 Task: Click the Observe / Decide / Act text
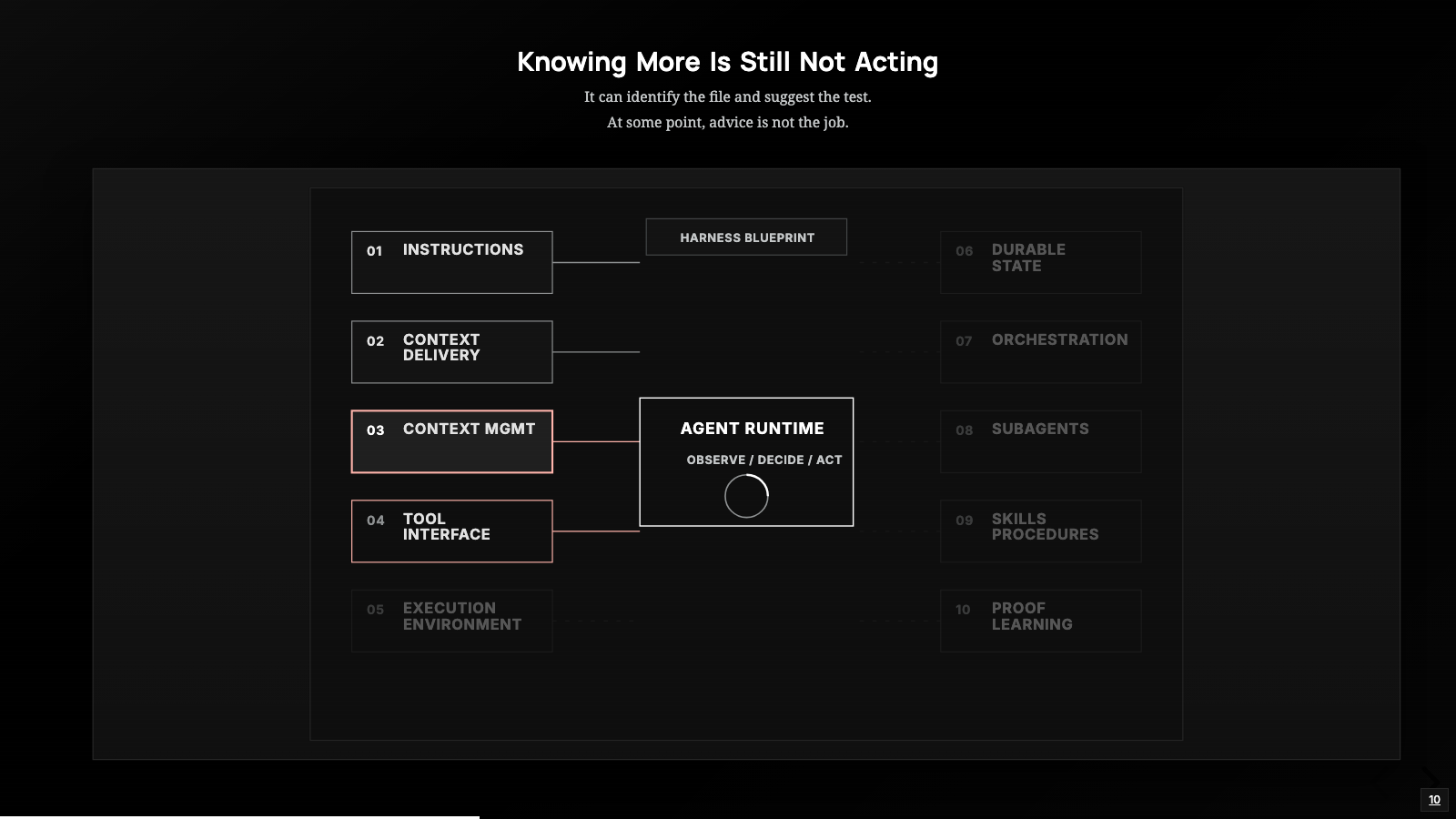[764, 460]
